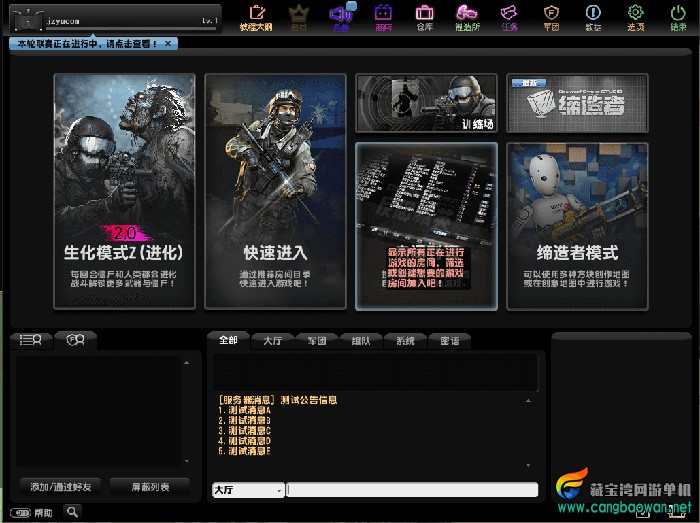Open the 教程大纲 tutorial icon
700x523 pixels.
point(257,17)
